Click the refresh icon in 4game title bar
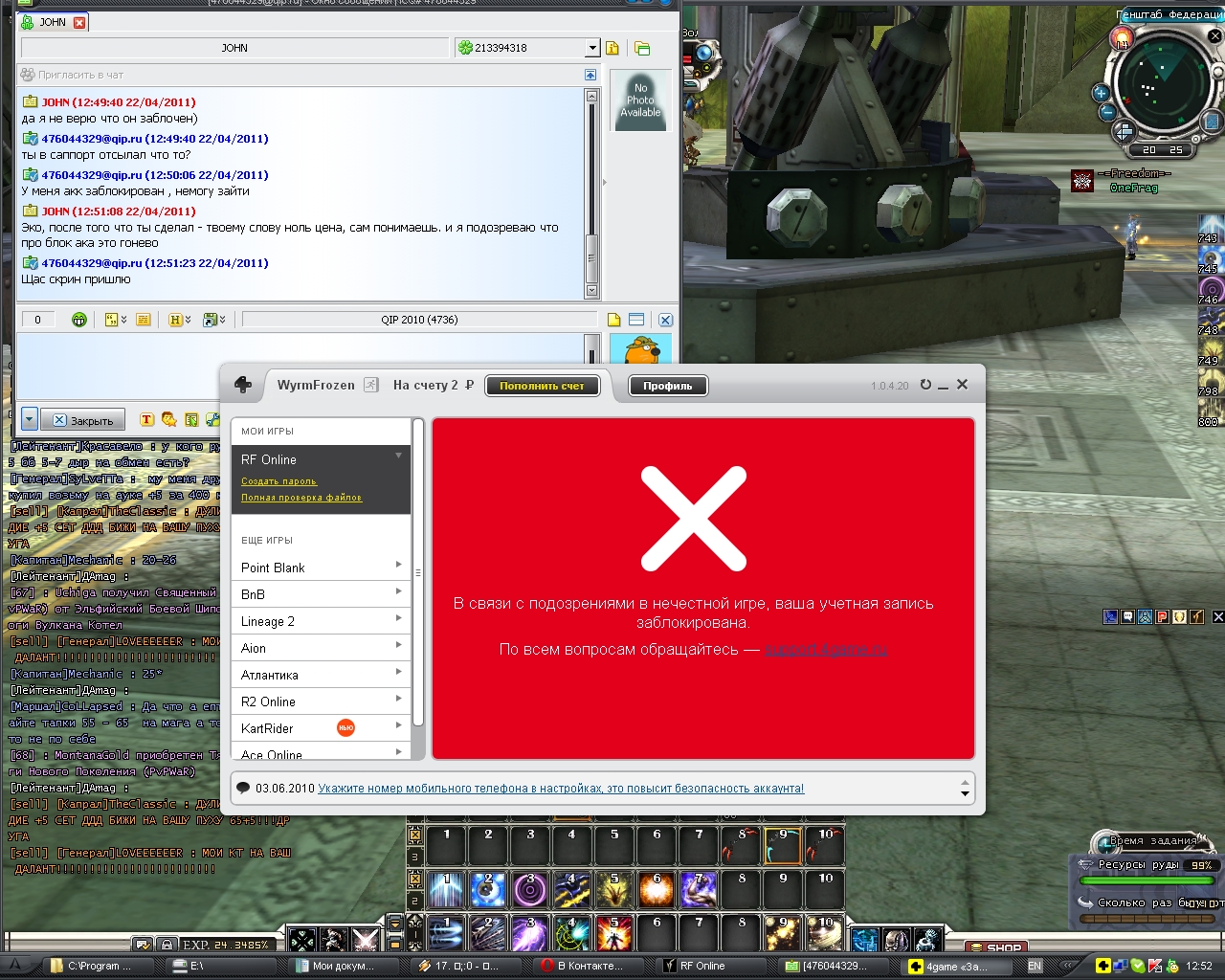Image resolution: width=1225 pixels, height=980 pixels. click(925, 385)
